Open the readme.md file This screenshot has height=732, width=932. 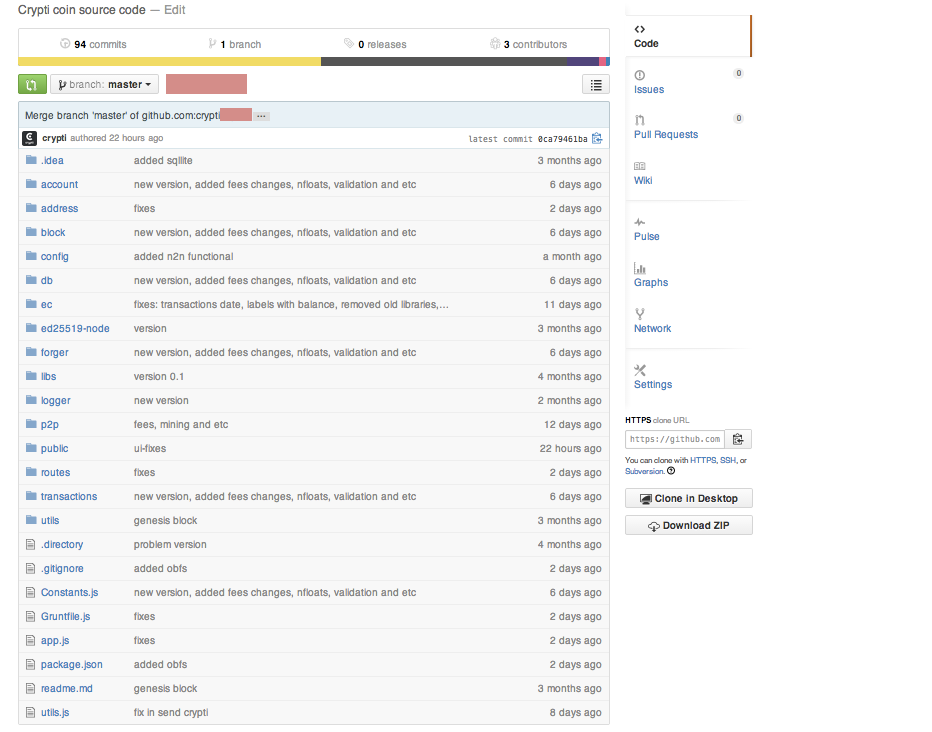click(x=67, y=689)
